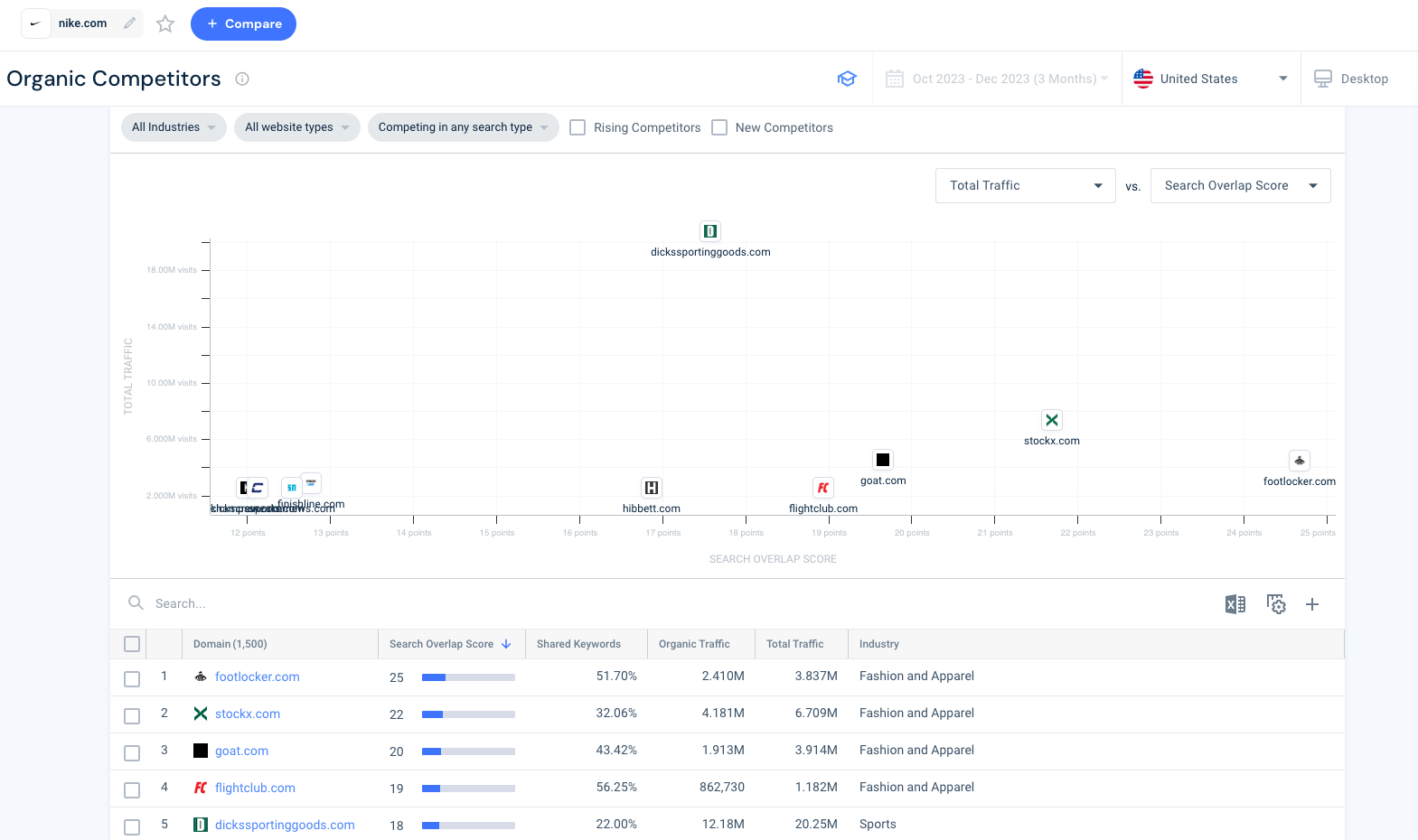Click the goat.com favicon in the table
This screenshot has height=840, width=1418.
(201, 751)
